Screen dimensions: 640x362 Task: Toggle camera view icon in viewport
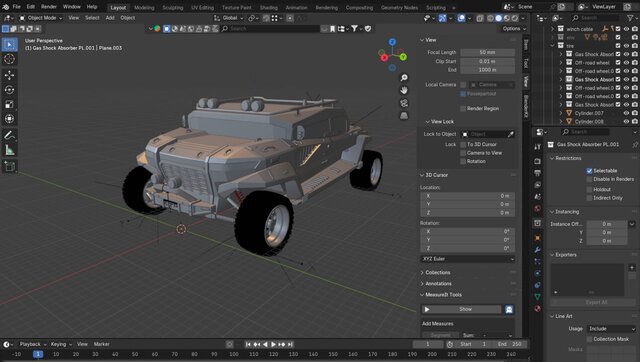[404, 103]
